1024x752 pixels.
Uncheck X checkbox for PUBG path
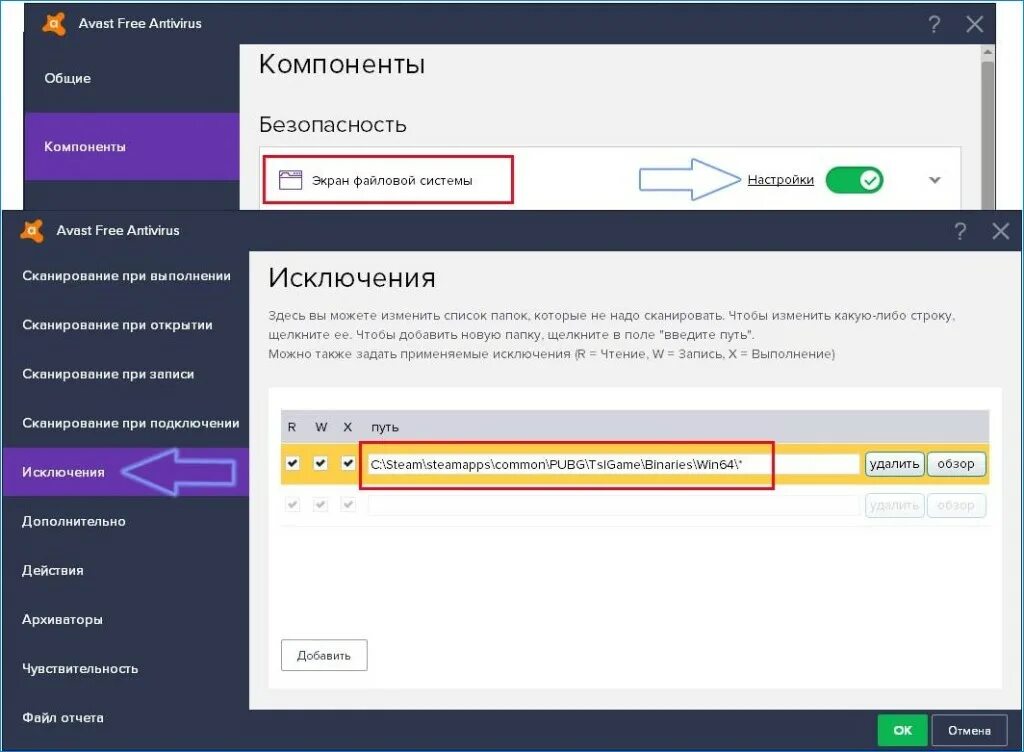(x=348, y=463)
